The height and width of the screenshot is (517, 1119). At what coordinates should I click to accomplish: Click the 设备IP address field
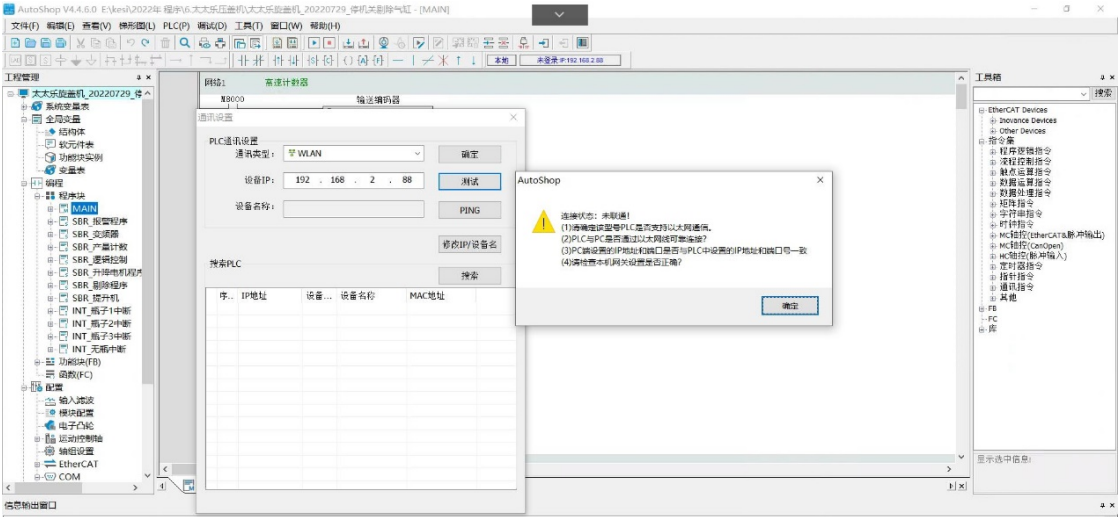click(354, 181)
